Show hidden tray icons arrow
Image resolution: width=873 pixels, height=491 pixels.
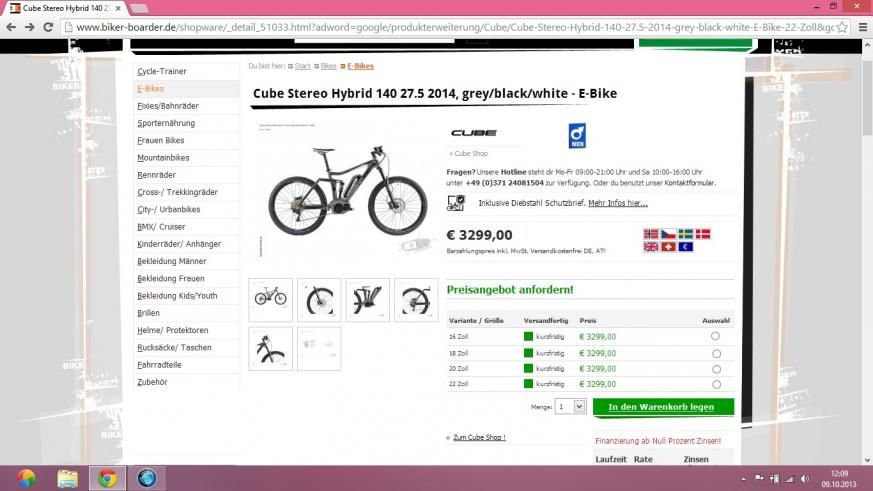click(743, 479)
